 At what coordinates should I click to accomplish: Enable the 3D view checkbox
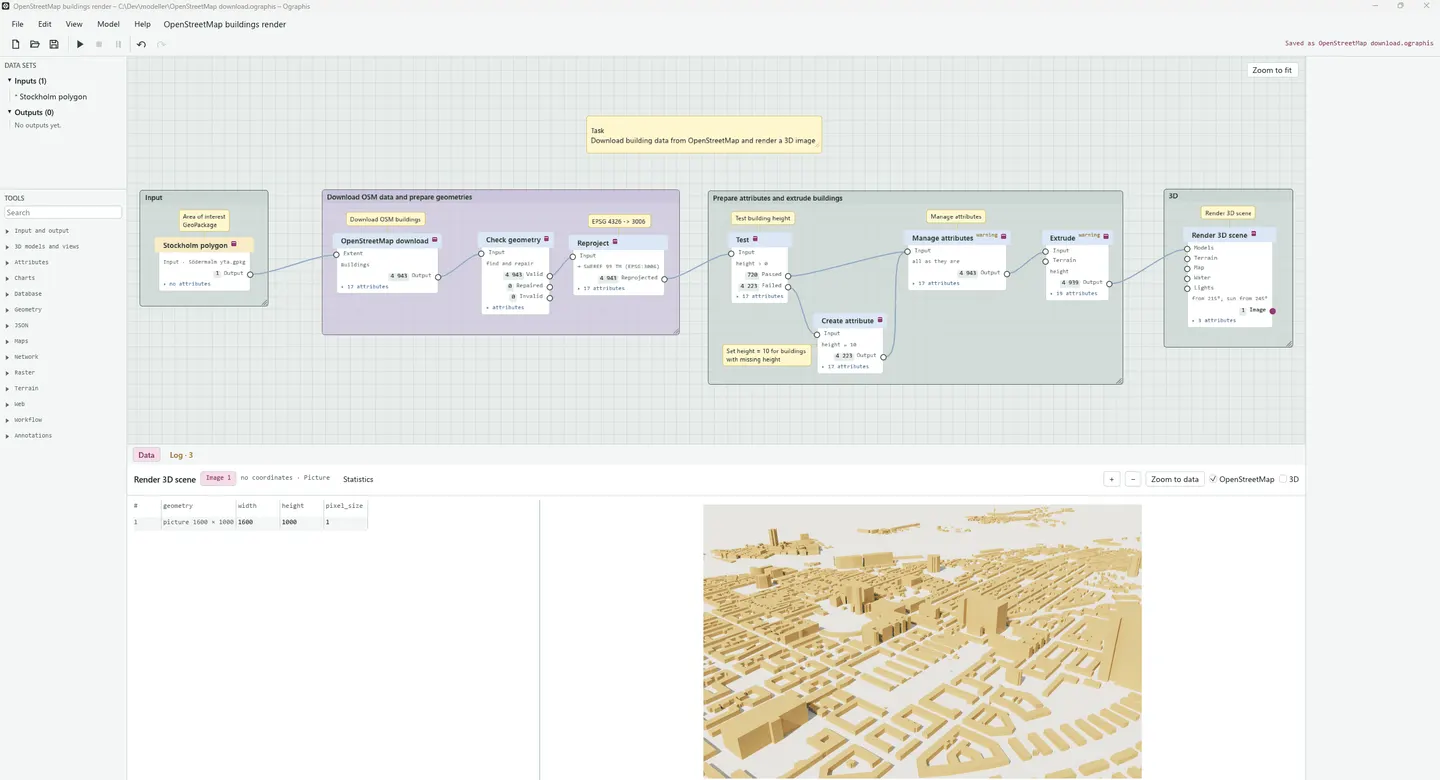(x=1284, y=479)
